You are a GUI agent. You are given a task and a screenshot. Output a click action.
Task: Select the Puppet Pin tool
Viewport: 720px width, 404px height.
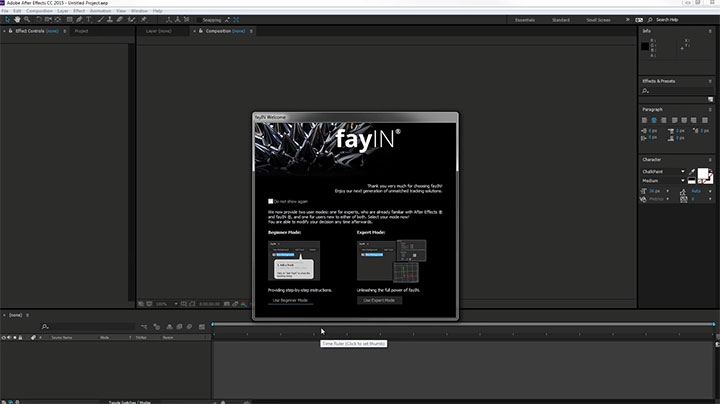(144, 20)
